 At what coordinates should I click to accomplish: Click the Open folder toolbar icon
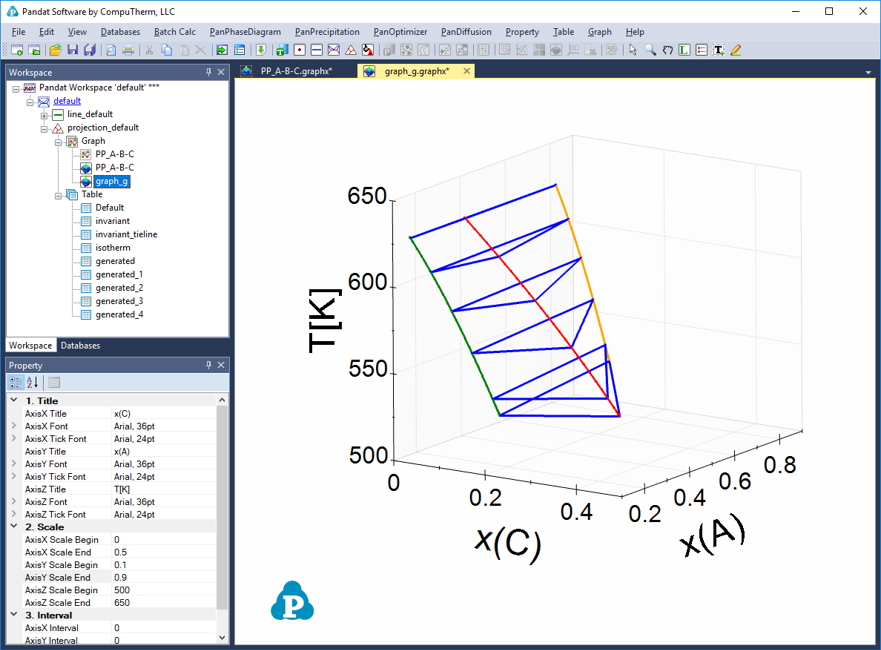point(55,50)
